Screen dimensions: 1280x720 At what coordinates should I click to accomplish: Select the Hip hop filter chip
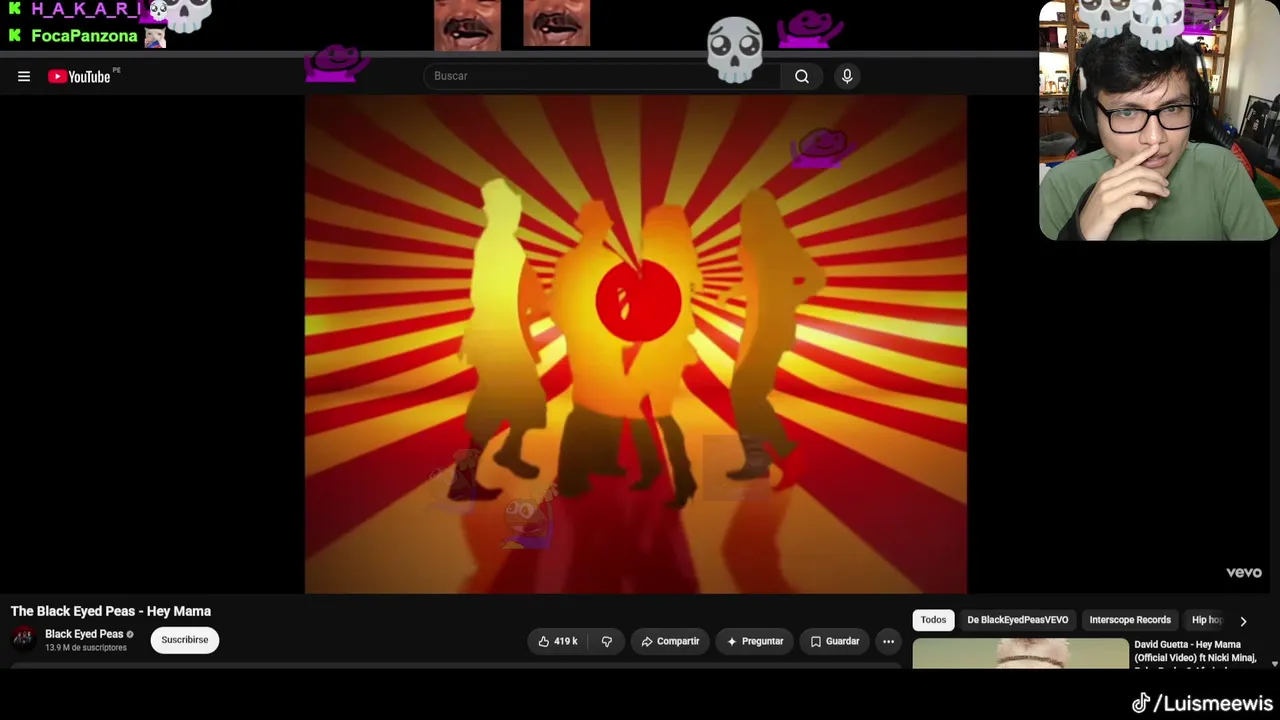(1206, 620)
